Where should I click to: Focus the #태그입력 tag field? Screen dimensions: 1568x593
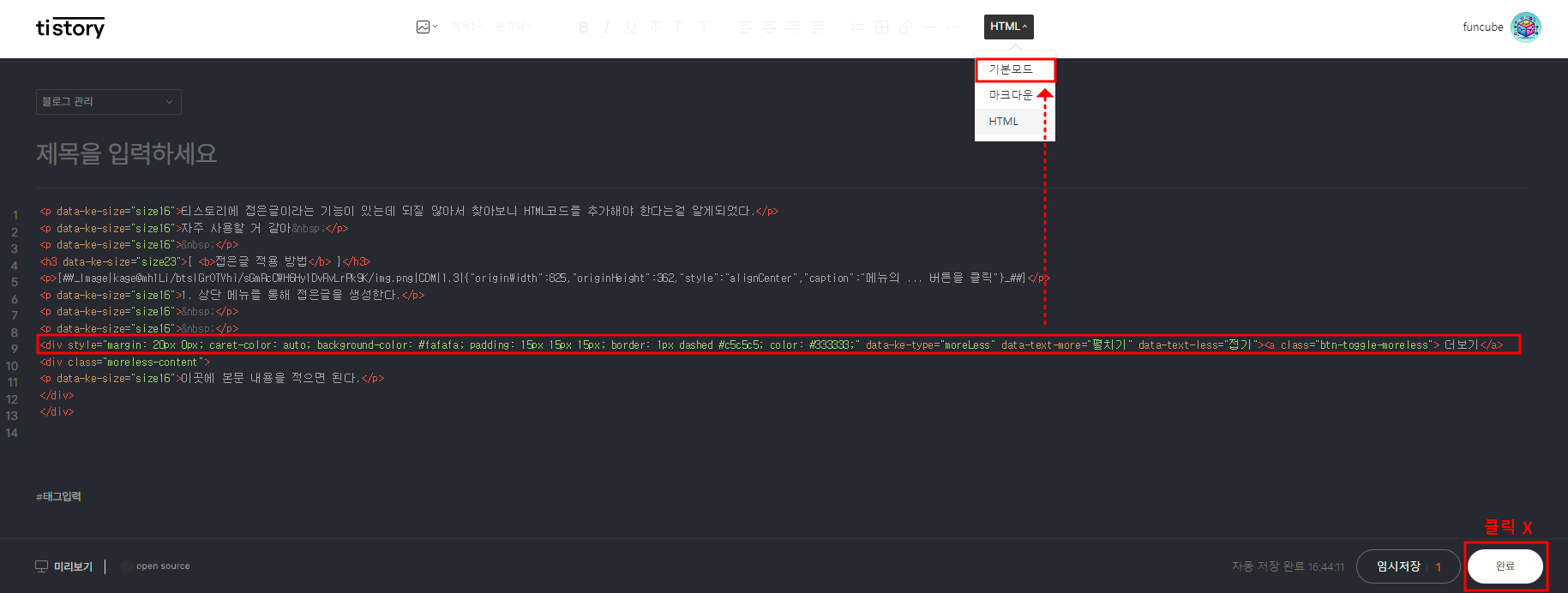coord(59,497)
